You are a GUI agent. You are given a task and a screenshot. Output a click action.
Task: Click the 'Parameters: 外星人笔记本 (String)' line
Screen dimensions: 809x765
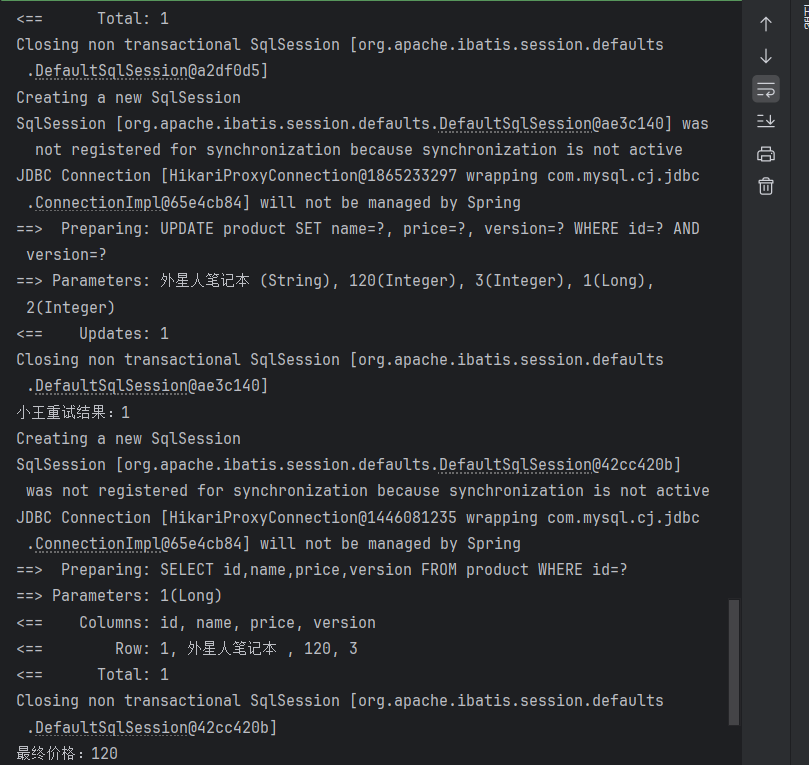tap(335, 281)
